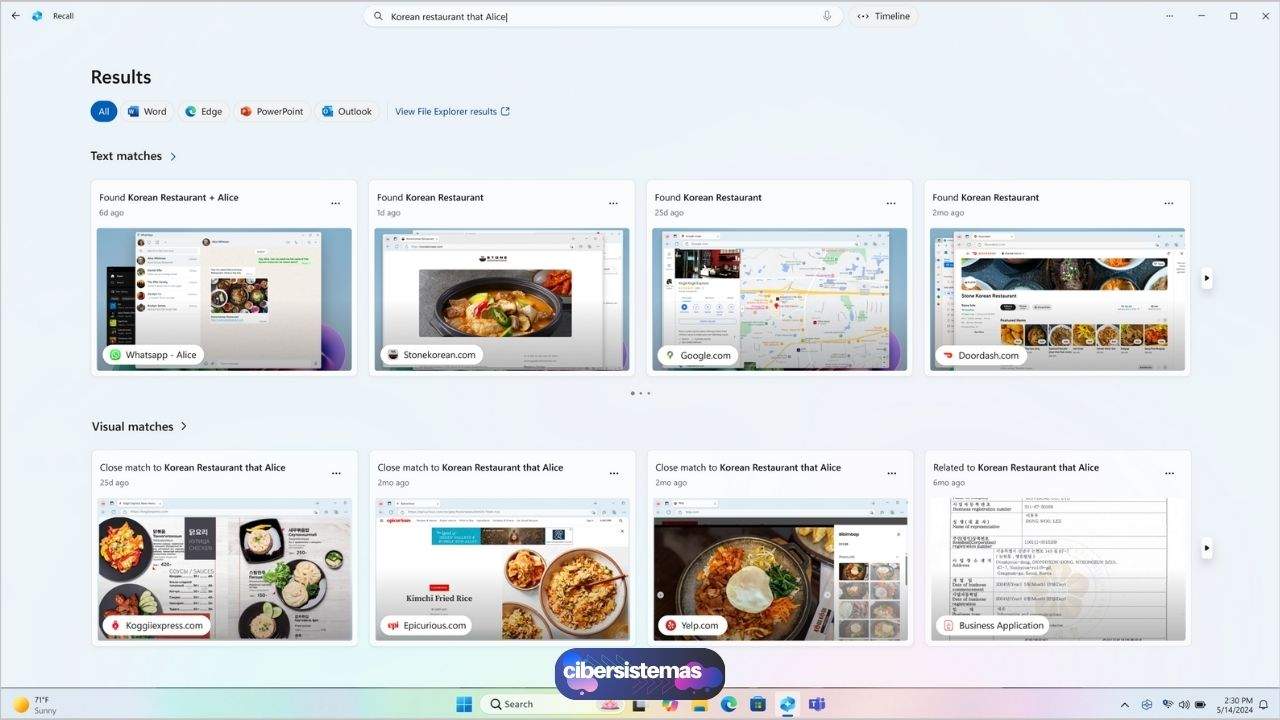The image size is (1280, 720).
Task: Open more options on the Doordash.com card
Action: tap(1168, 203)
